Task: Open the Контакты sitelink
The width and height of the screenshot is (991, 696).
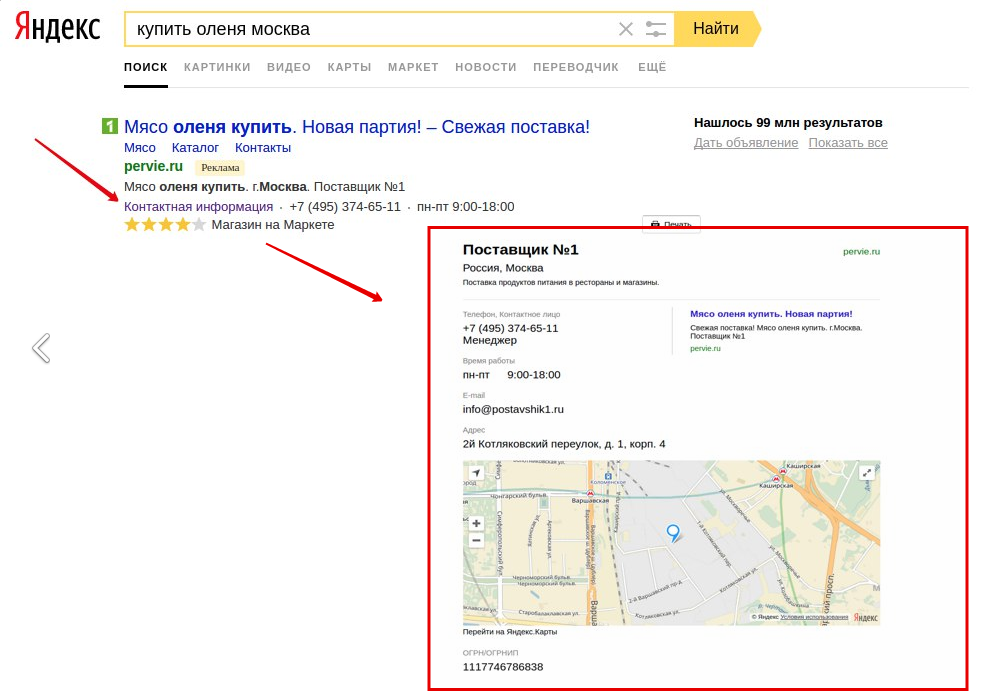Action: (263, 147)
